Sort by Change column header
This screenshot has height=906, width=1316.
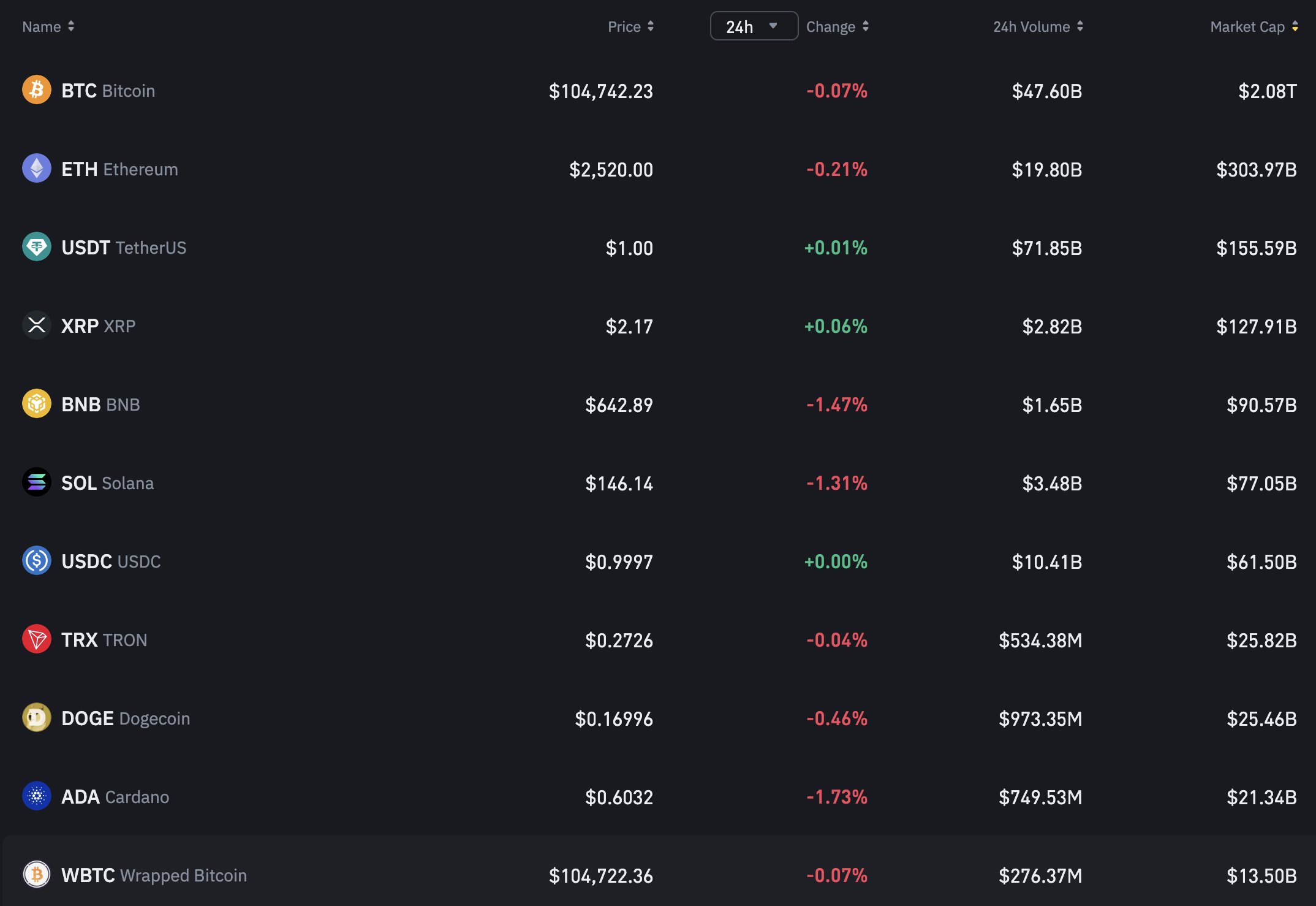(x=837, y=26)
